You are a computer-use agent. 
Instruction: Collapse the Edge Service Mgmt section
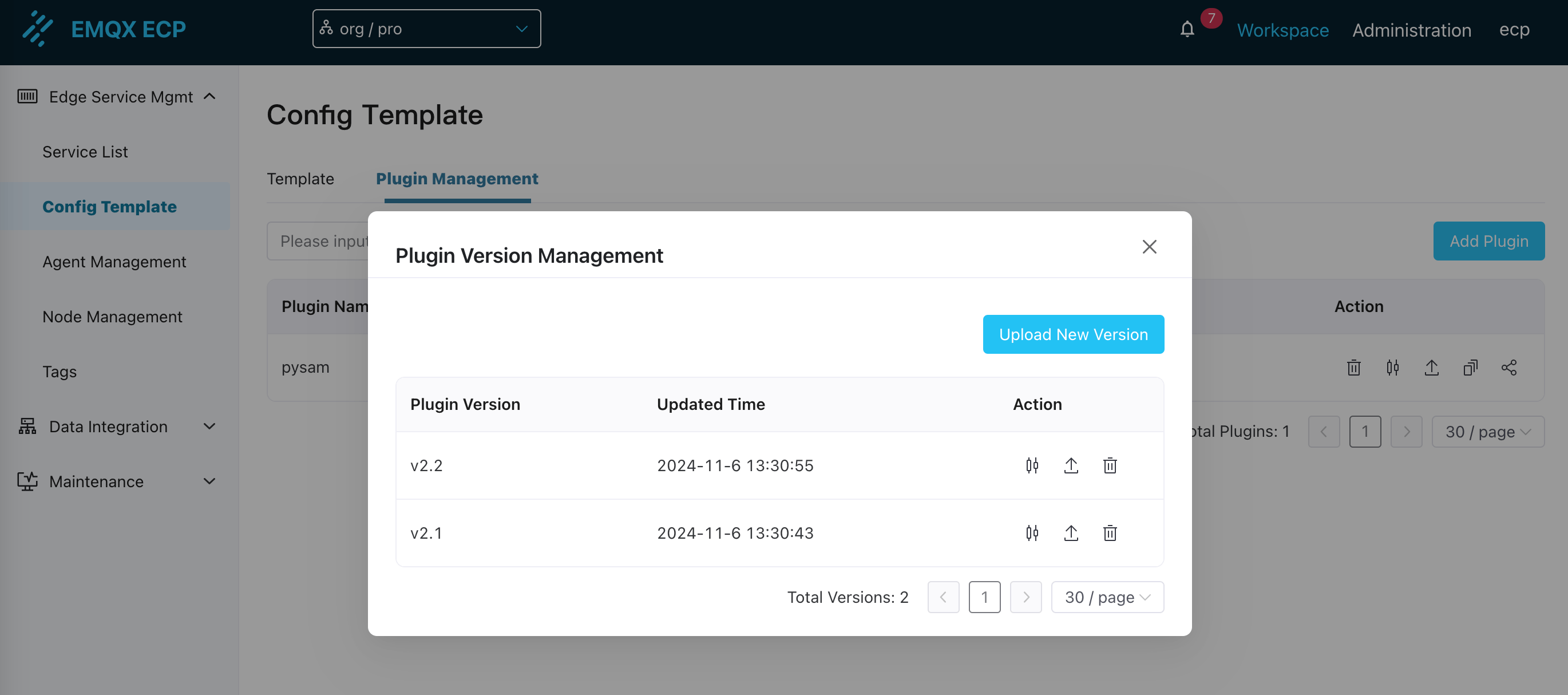pos(209,96)
